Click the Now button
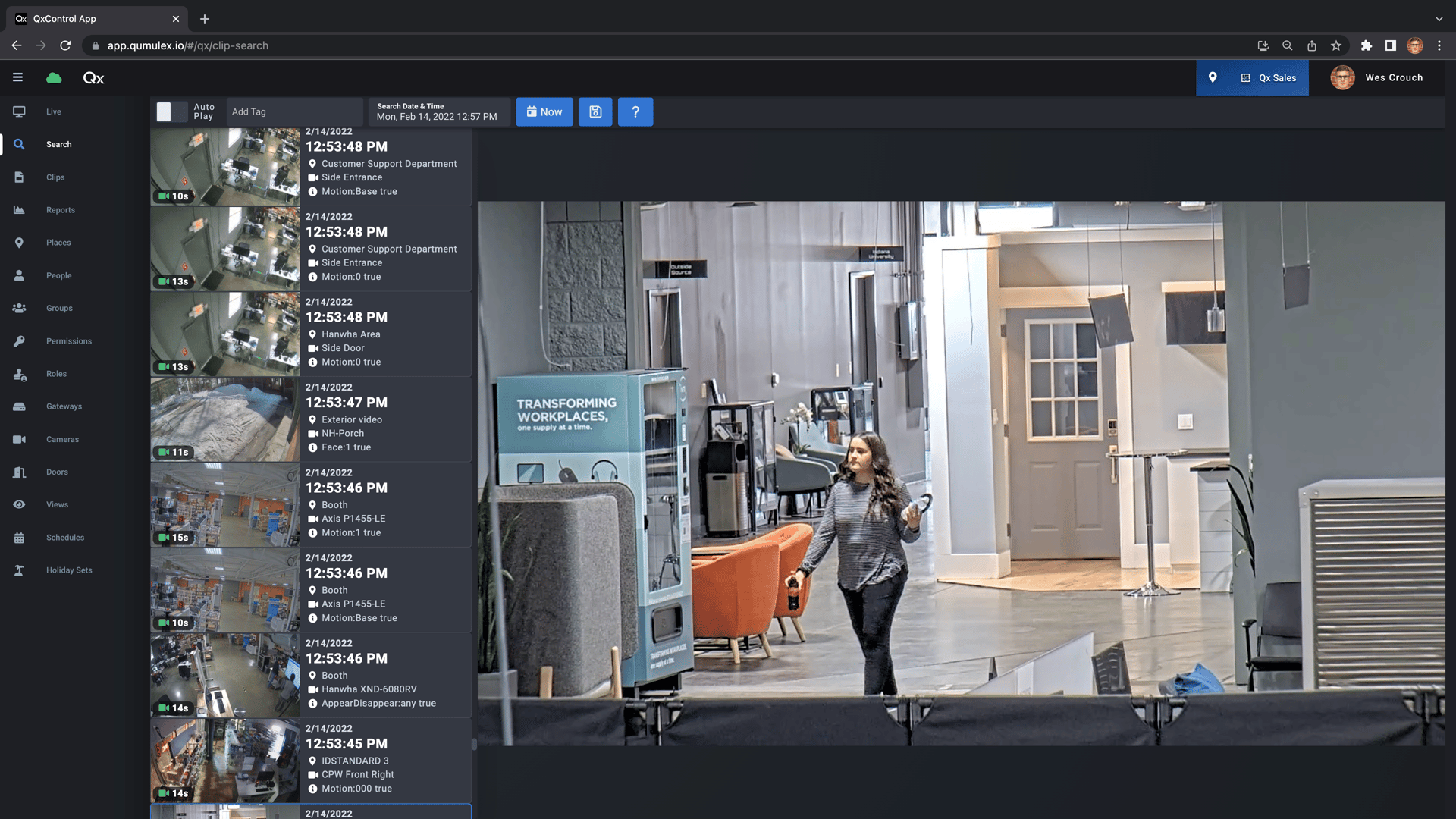Image resolution: width=1456 pixels, height=819 pixels. pyautogui.click(x=544, y=111)
